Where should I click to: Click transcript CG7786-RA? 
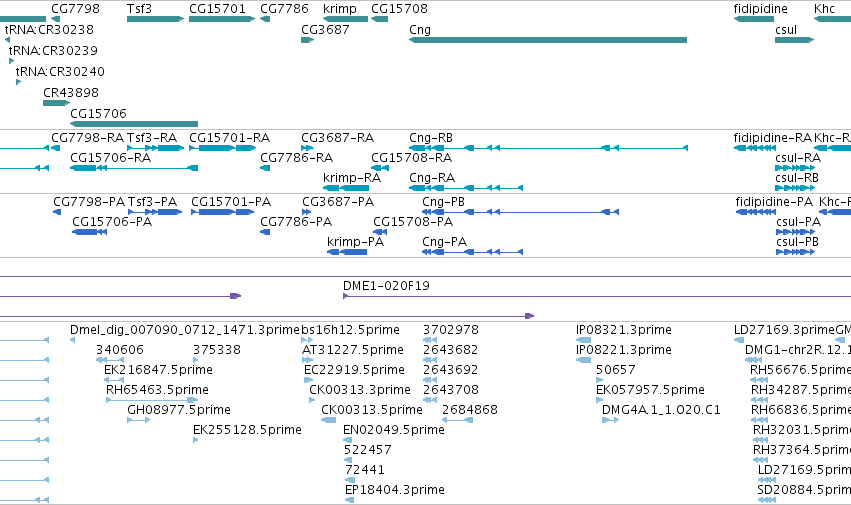pyautogui.click(x=265, y=168)
